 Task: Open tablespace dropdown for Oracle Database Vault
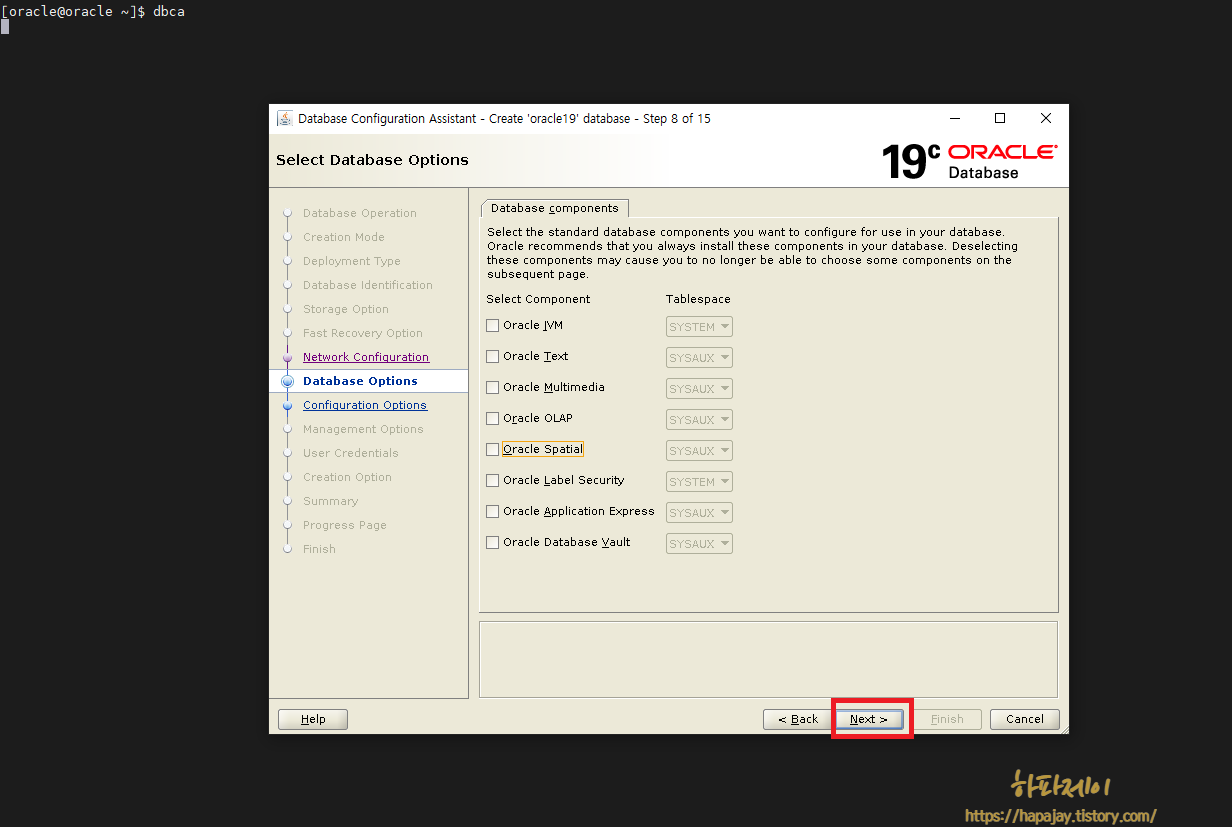click(x=699, y=544)
